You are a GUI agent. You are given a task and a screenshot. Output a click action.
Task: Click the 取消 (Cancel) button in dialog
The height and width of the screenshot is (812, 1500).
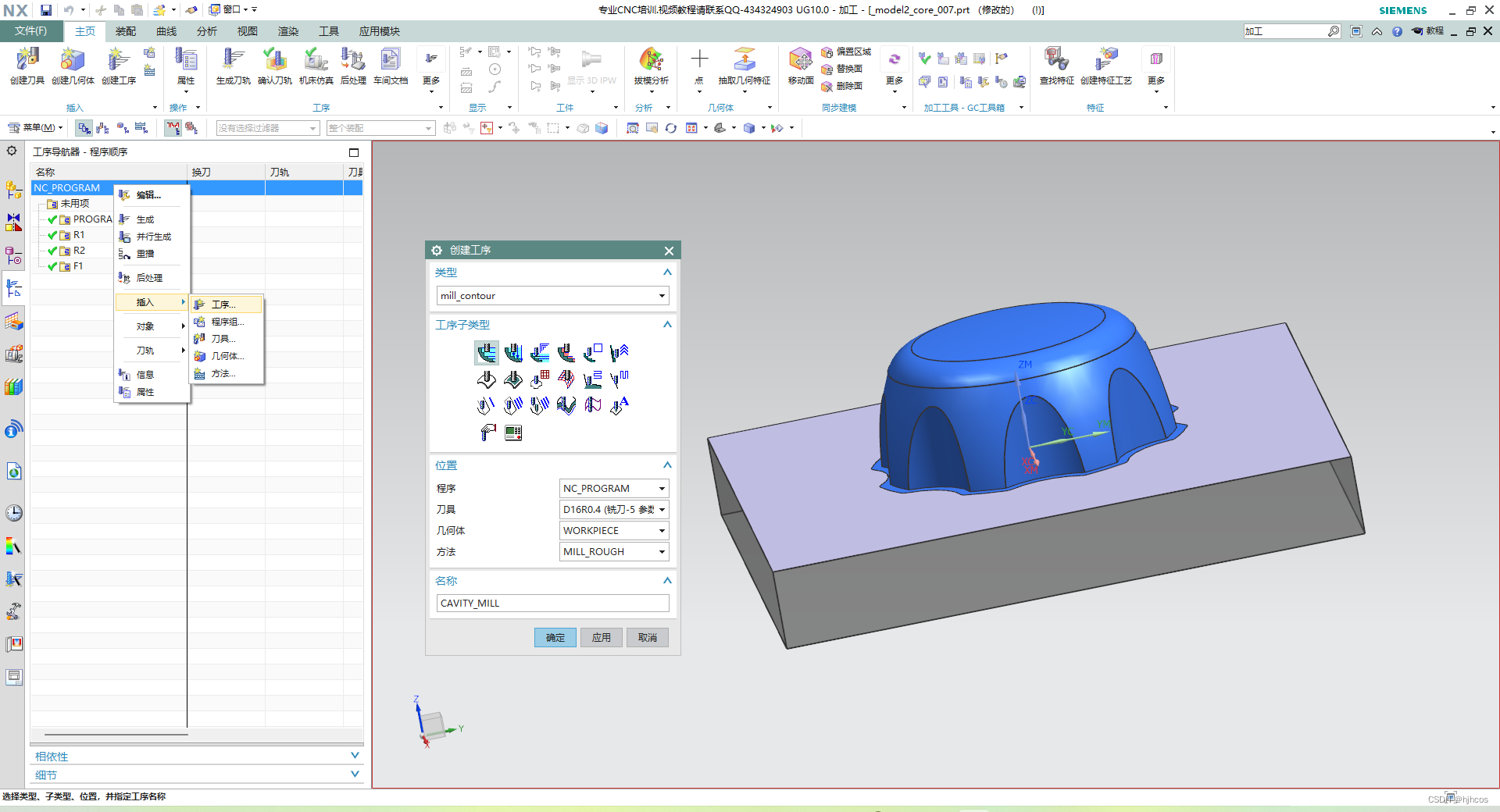coord(648,637)
